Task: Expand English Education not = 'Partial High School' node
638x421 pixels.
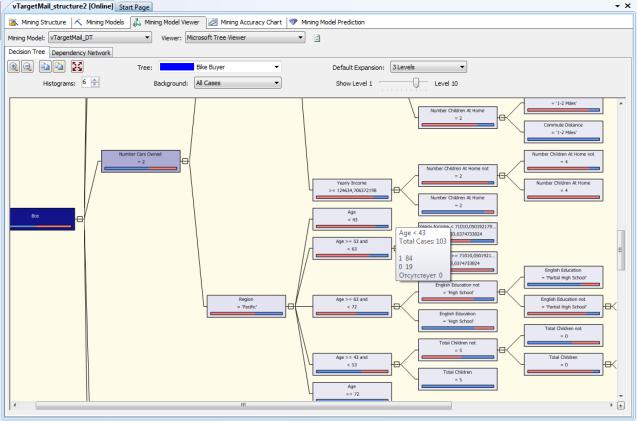Action: (x=608, y=306)
